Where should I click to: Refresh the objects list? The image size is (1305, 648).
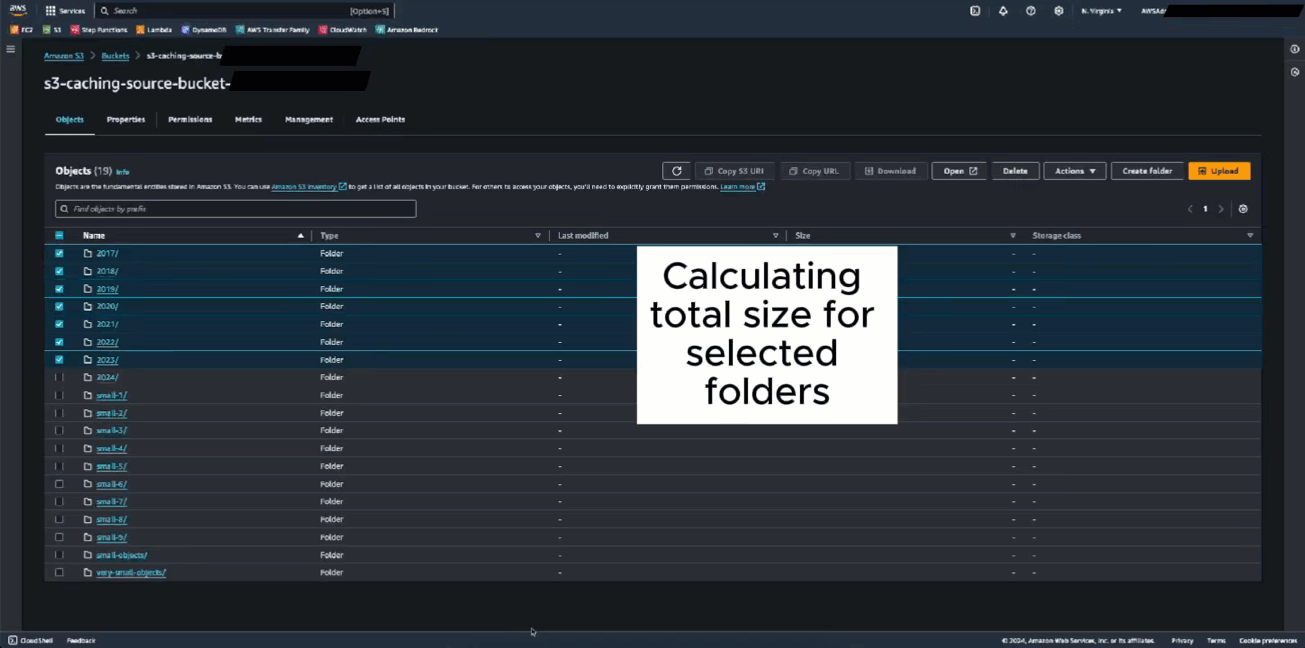[x=676, y=170]
